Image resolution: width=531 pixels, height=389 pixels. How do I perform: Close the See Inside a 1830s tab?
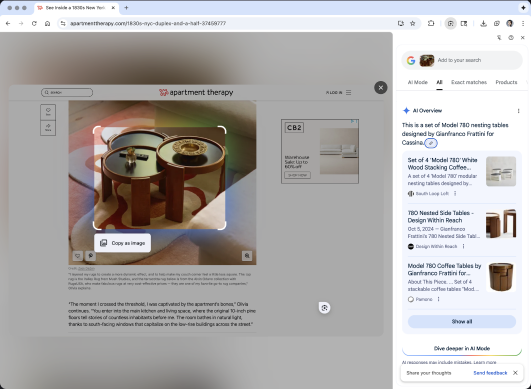[x=113, y=7]
